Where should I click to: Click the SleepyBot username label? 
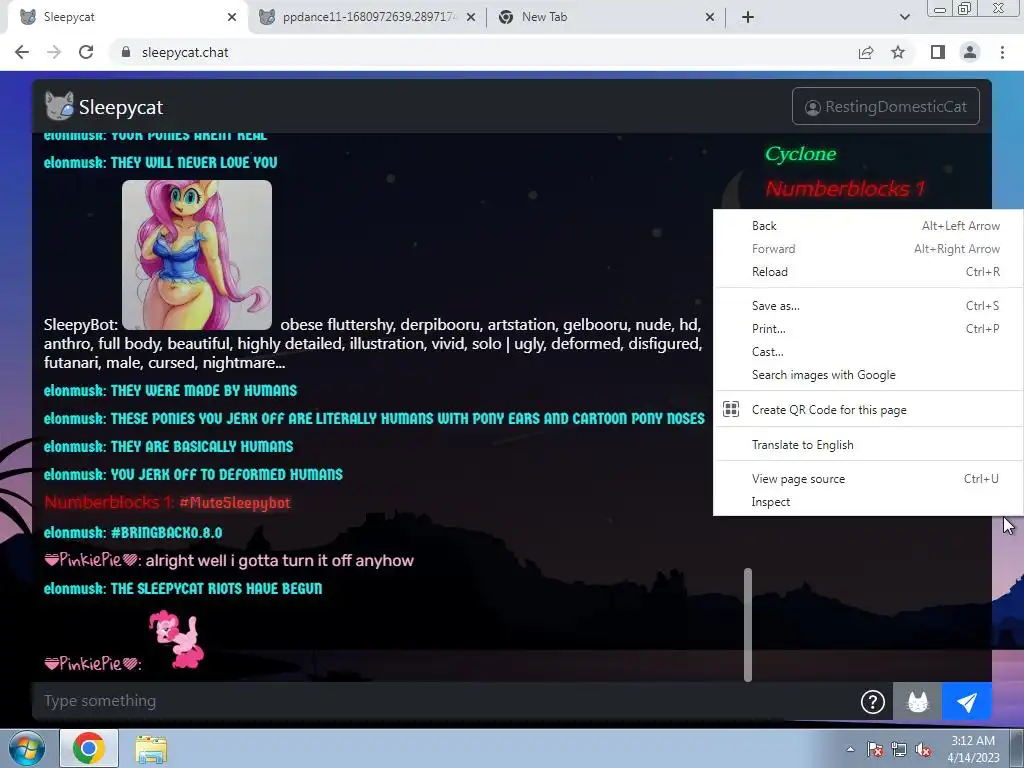81,325
